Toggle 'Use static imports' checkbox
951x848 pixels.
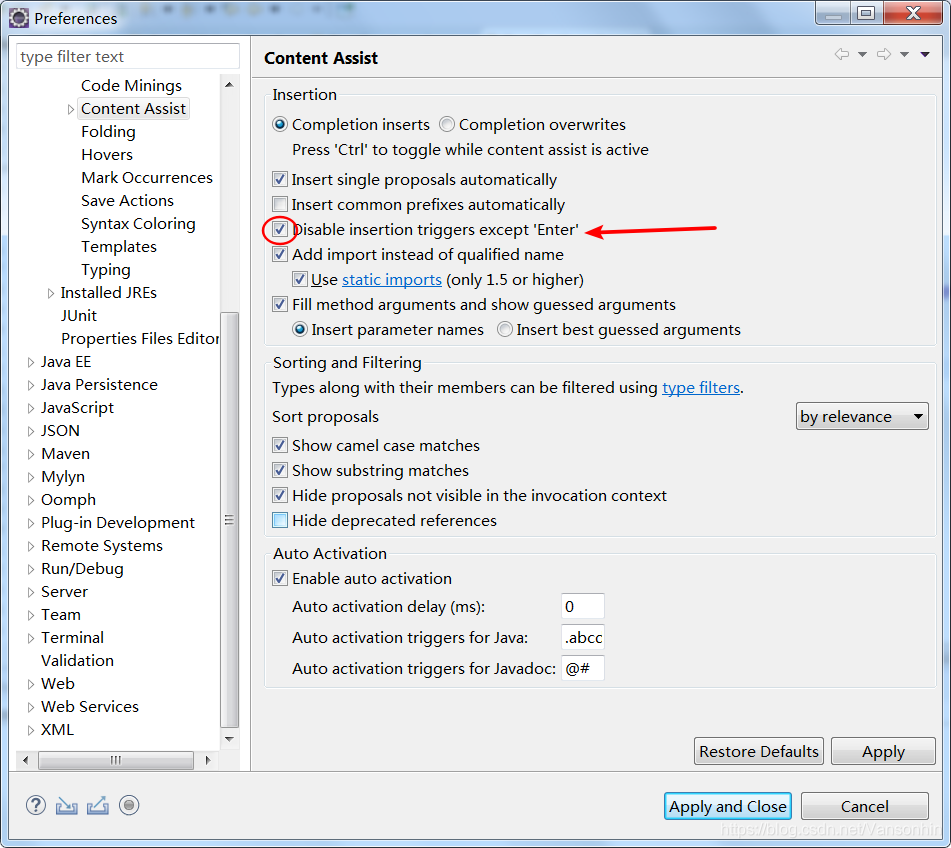[300, 279]
